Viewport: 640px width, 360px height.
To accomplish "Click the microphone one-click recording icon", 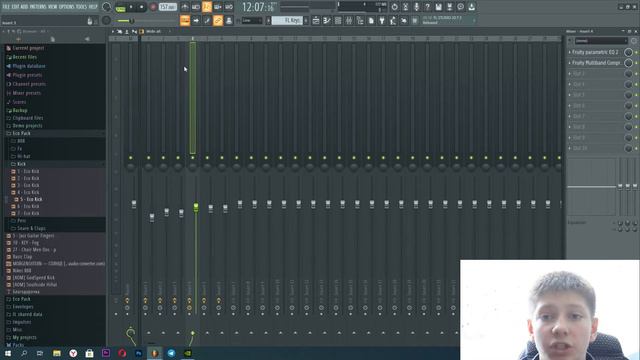I will click(416, 7).
